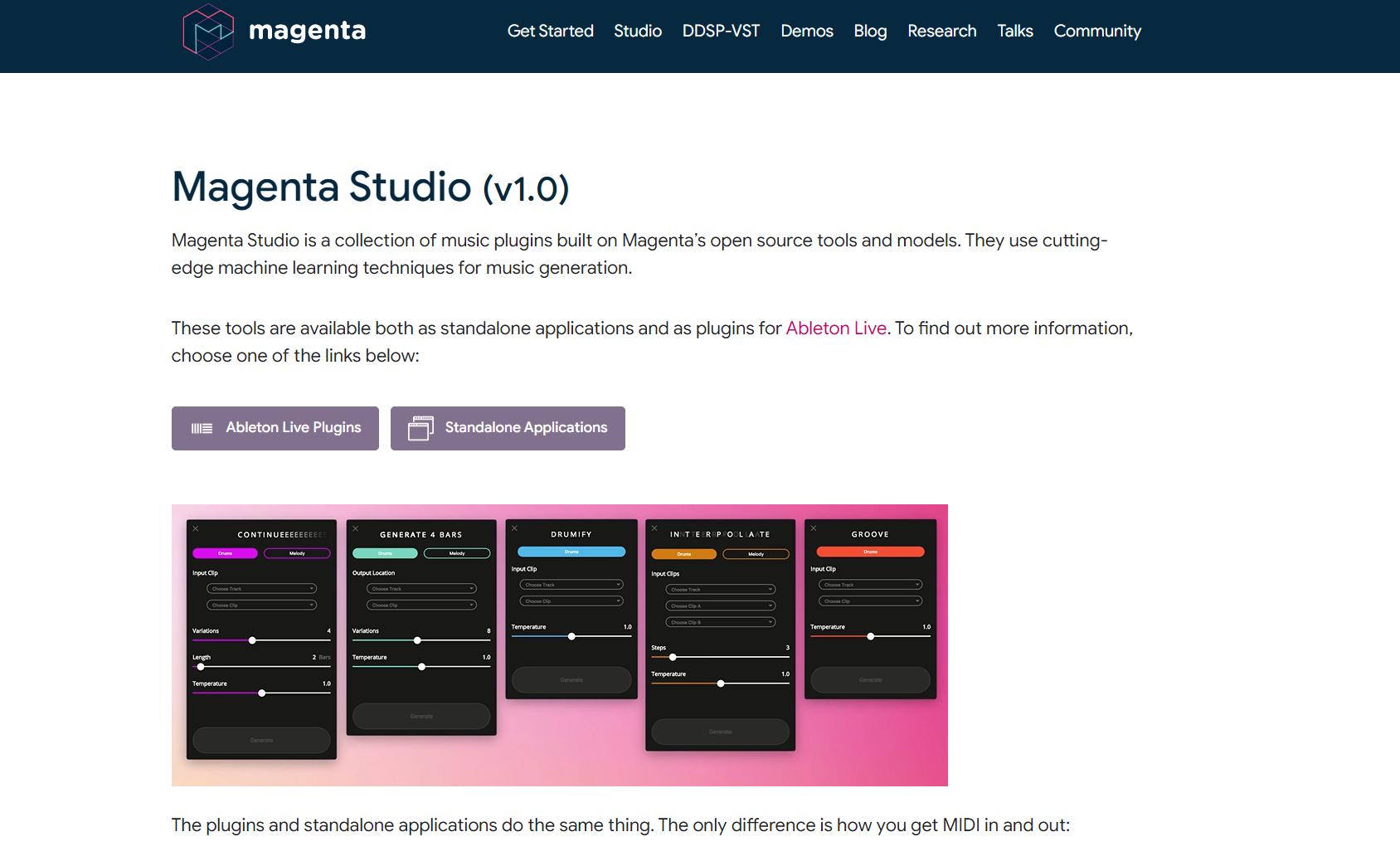Click the X icon on the Interpolate panel
The image size is (1400, 861).
(654, 528)
